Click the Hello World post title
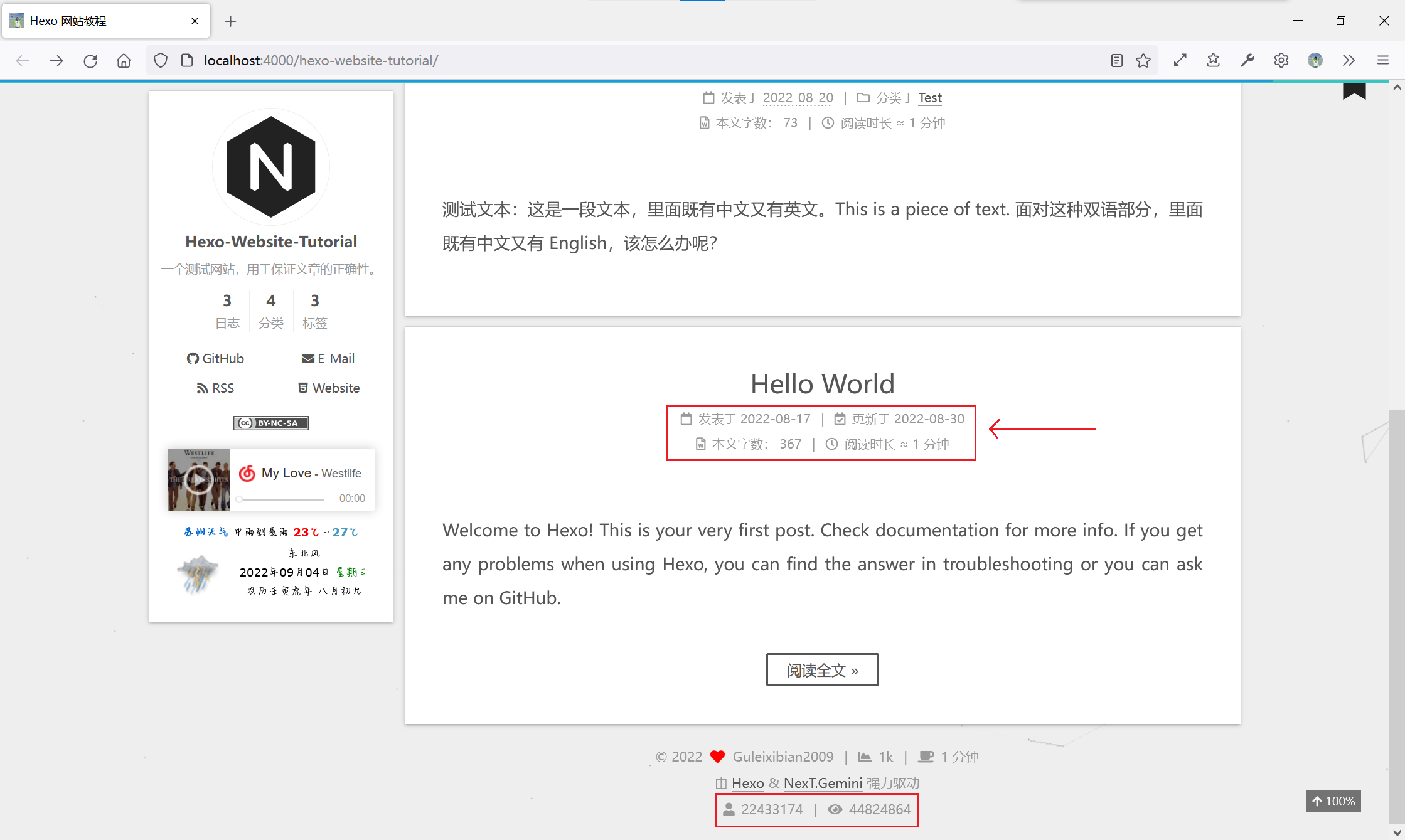 click(x=822, y=384)
